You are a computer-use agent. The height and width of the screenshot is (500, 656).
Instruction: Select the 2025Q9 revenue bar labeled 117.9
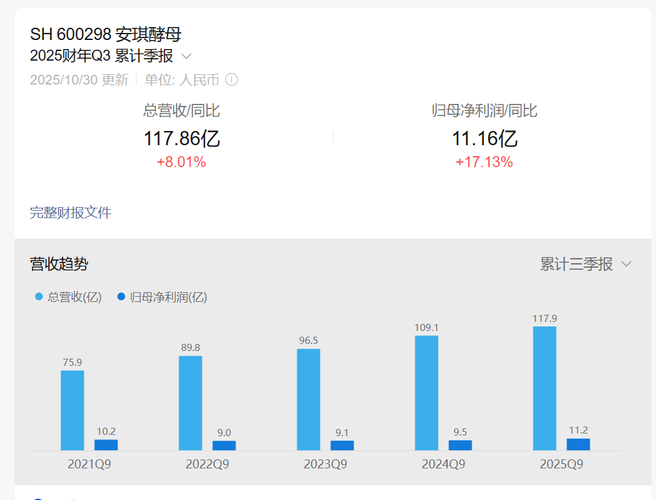tap(545, 388)
